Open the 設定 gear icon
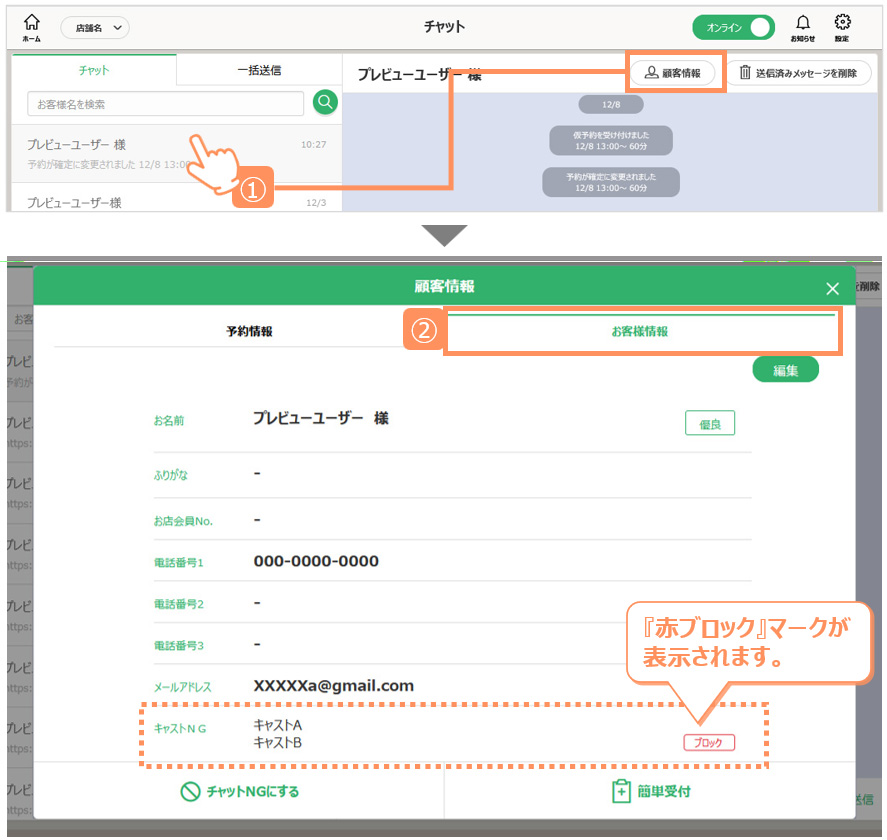Viewport: 887px width, 840px height. (x=842, y=23)
